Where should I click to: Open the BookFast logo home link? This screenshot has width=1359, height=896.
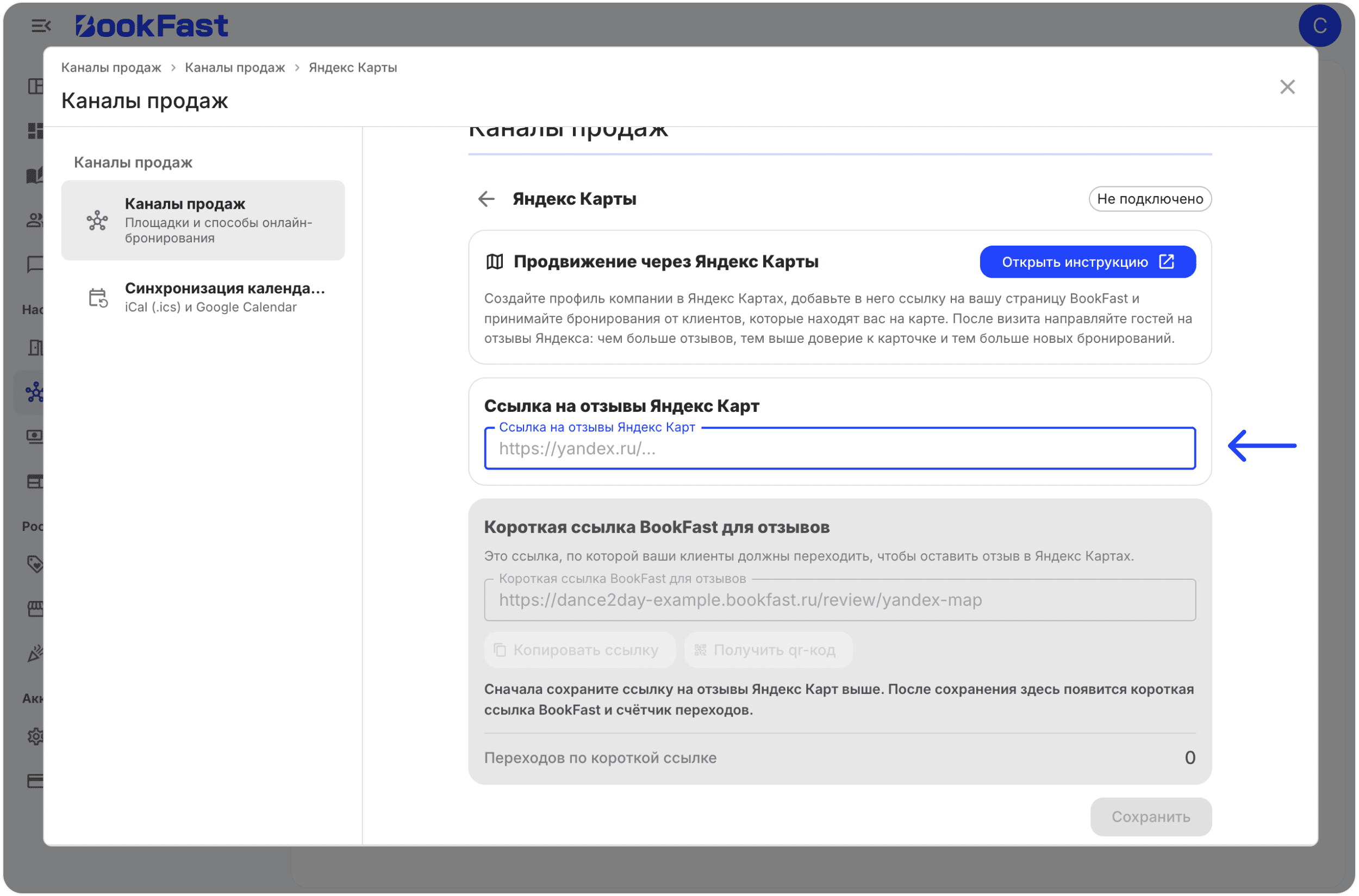click(152, 26)
